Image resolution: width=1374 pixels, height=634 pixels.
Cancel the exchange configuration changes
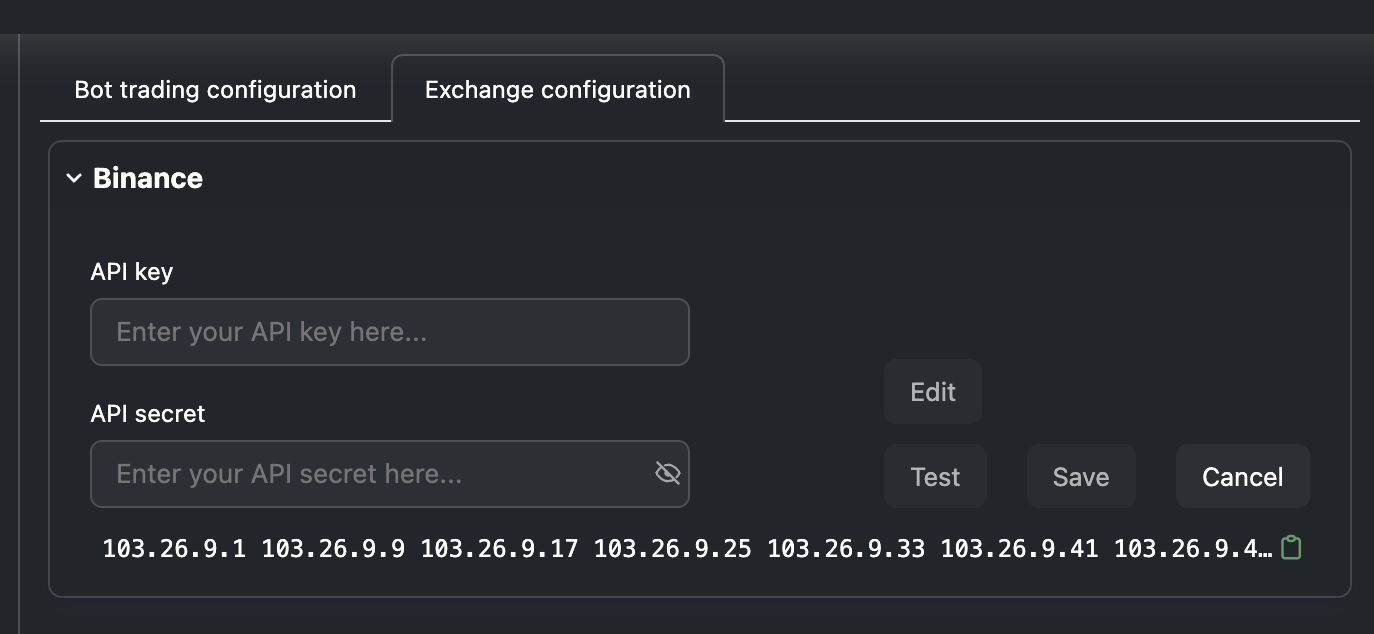[x=1243, y=477]
